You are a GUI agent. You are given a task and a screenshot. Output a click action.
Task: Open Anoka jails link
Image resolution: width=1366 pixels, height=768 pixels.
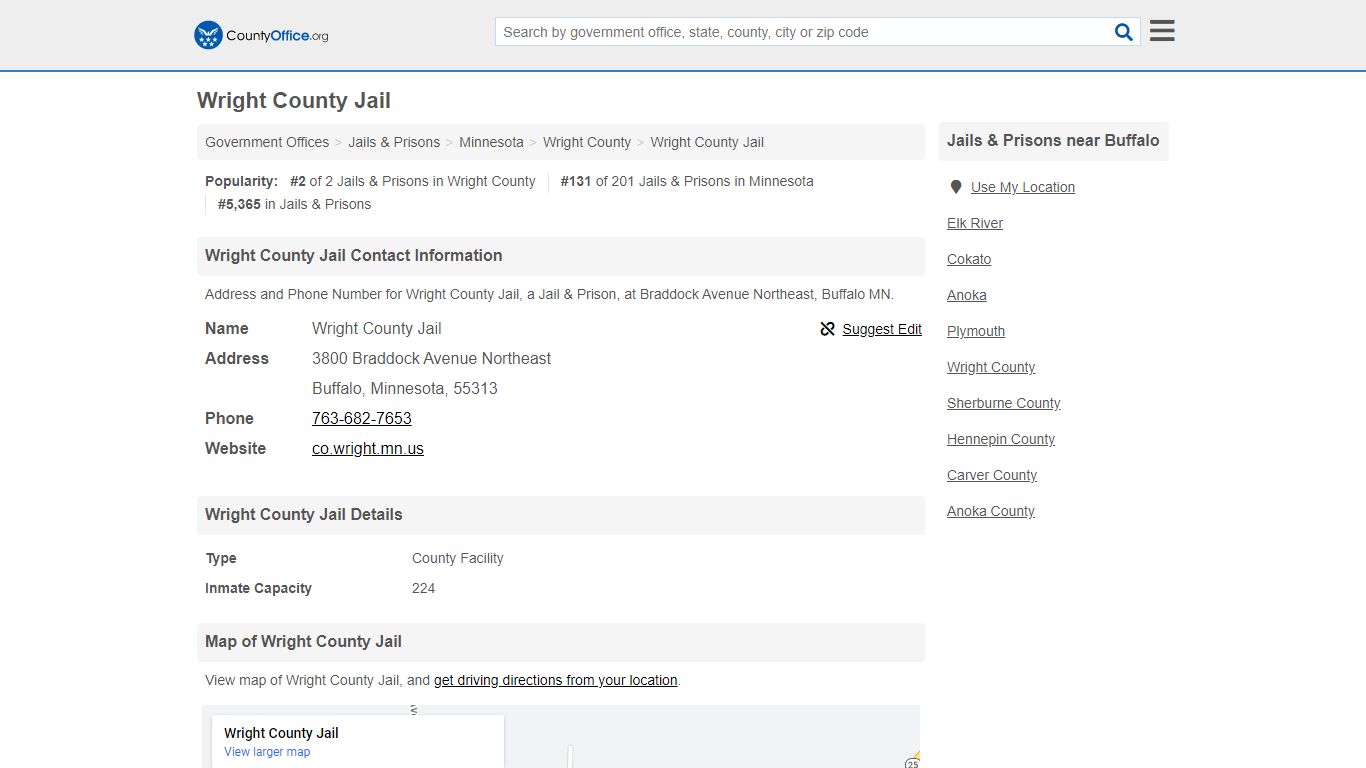[x=967, y=295]
